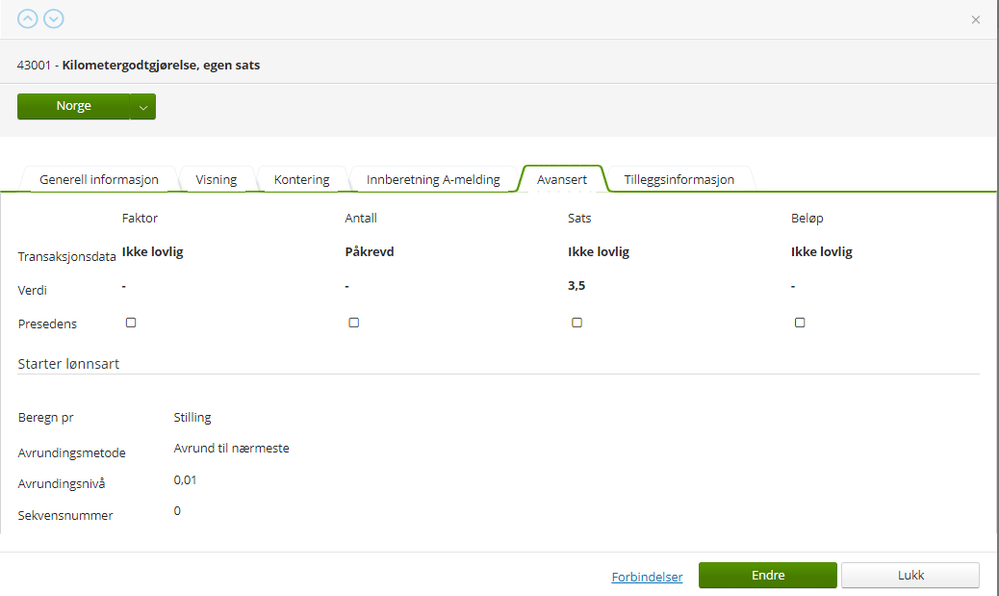Click the Beløp column header

[x=807, y=218]
